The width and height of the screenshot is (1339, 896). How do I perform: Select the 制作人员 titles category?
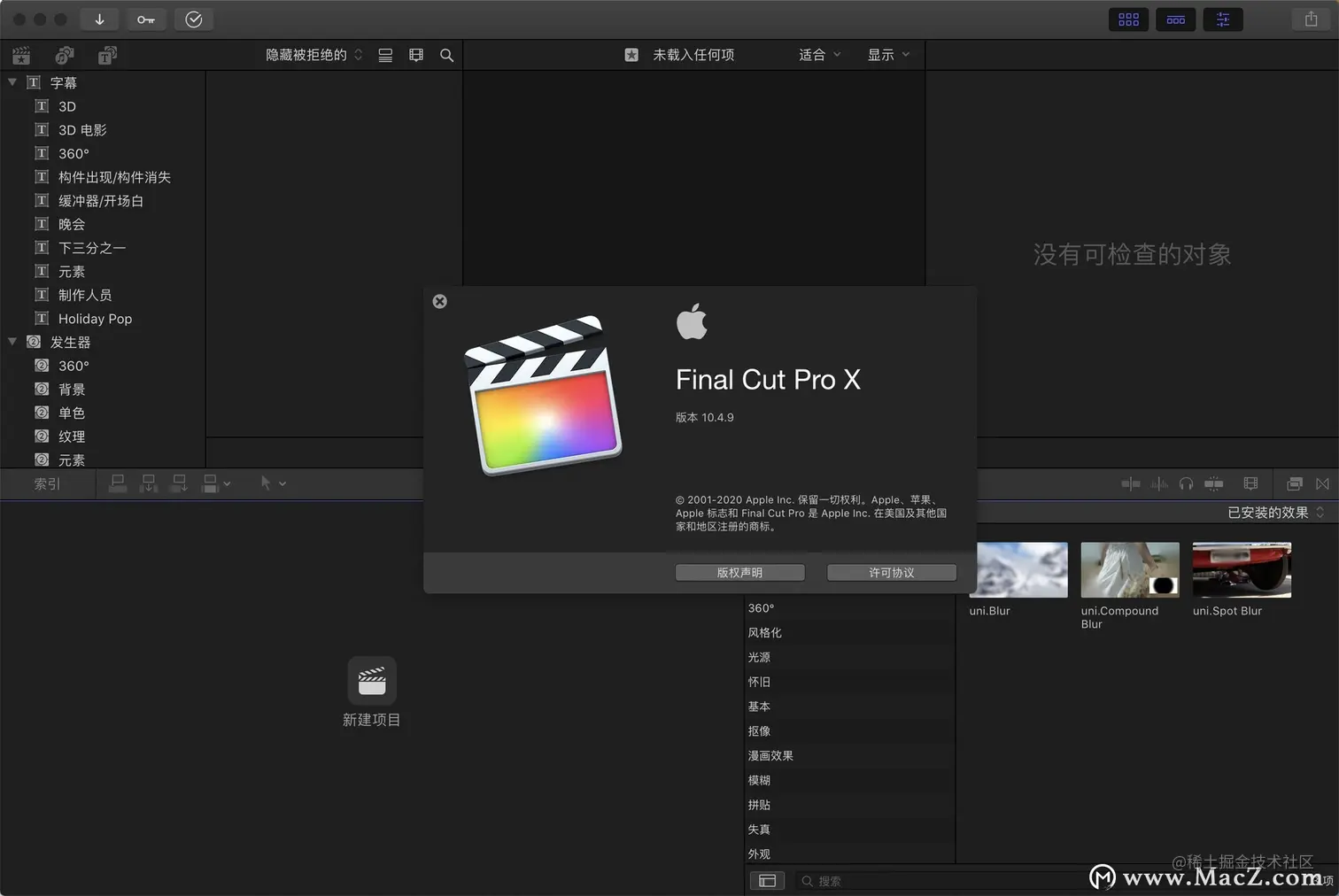pos(85,295)
